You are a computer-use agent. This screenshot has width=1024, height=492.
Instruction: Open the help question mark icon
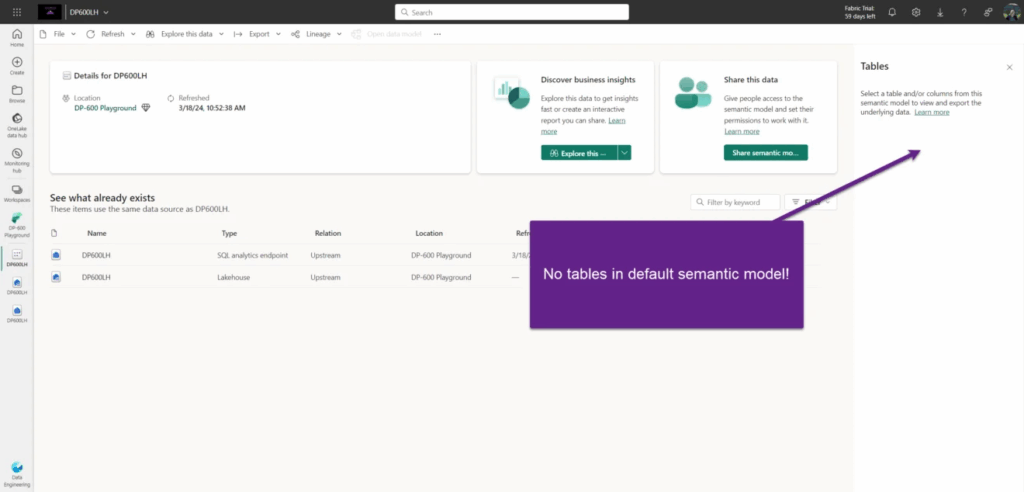[x=964, y=12]
